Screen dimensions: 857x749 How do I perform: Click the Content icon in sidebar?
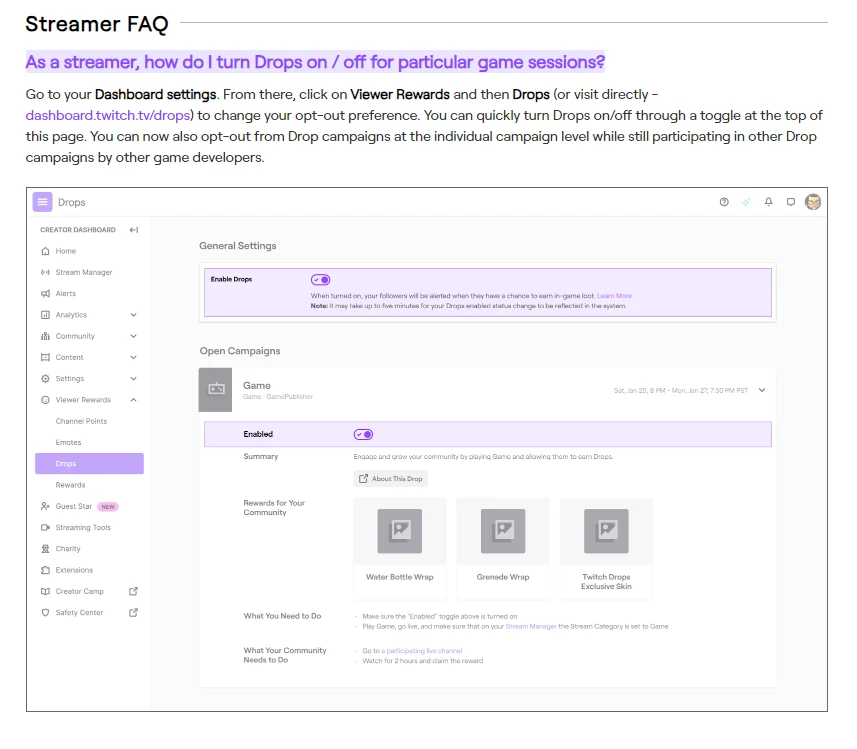pyautogui.click(x=45, y=357)
